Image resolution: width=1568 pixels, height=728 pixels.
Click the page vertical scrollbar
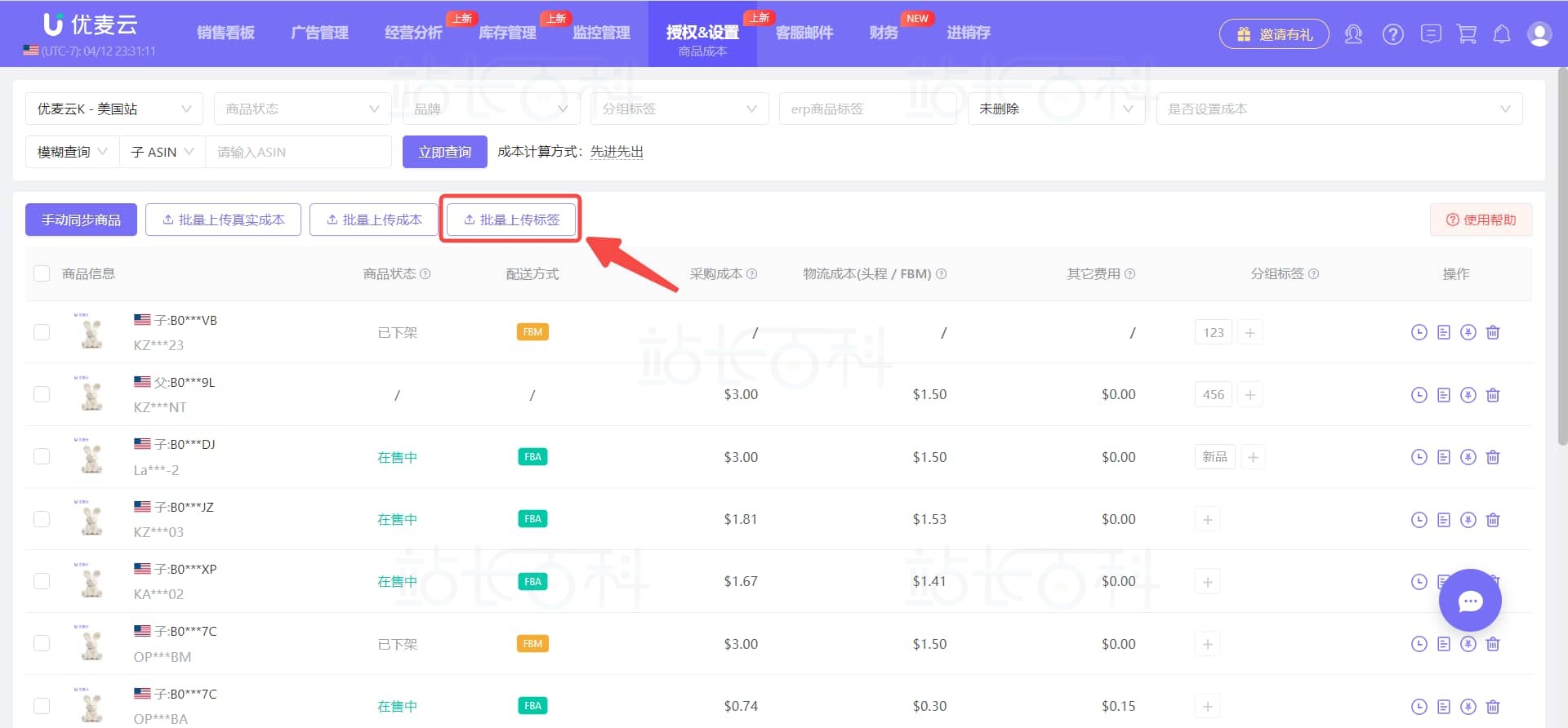point(1562,257)
